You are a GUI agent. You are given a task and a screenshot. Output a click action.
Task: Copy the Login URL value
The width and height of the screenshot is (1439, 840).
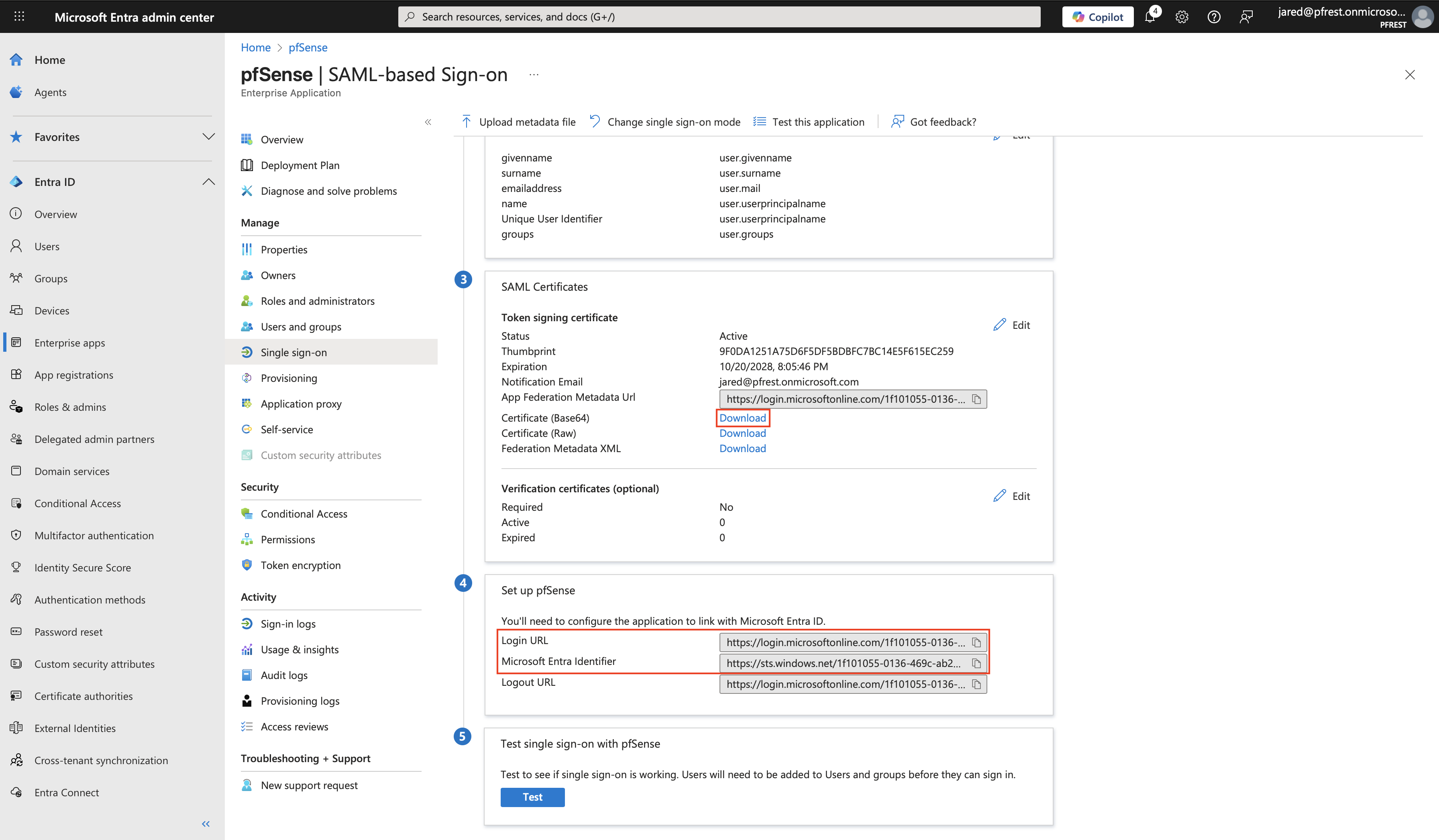pos(976,642)
